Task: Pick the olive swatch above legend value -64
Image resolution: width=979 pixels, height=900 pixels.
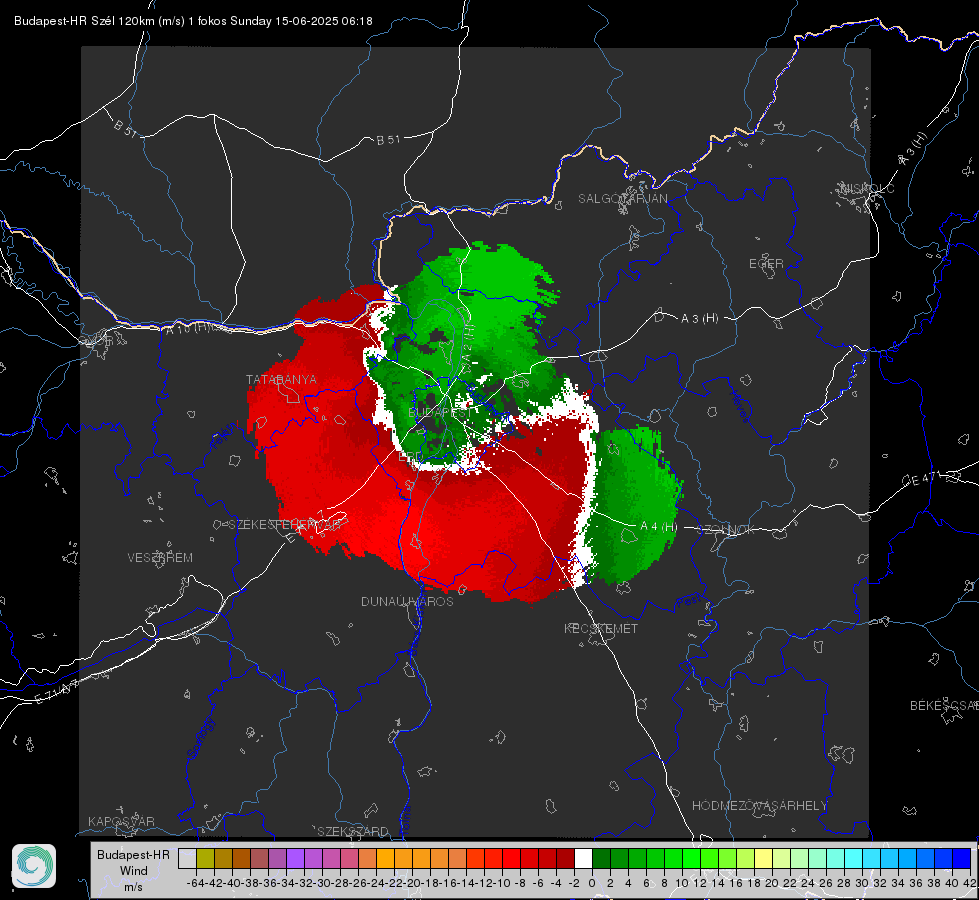Action: click(x=205, y=858)
